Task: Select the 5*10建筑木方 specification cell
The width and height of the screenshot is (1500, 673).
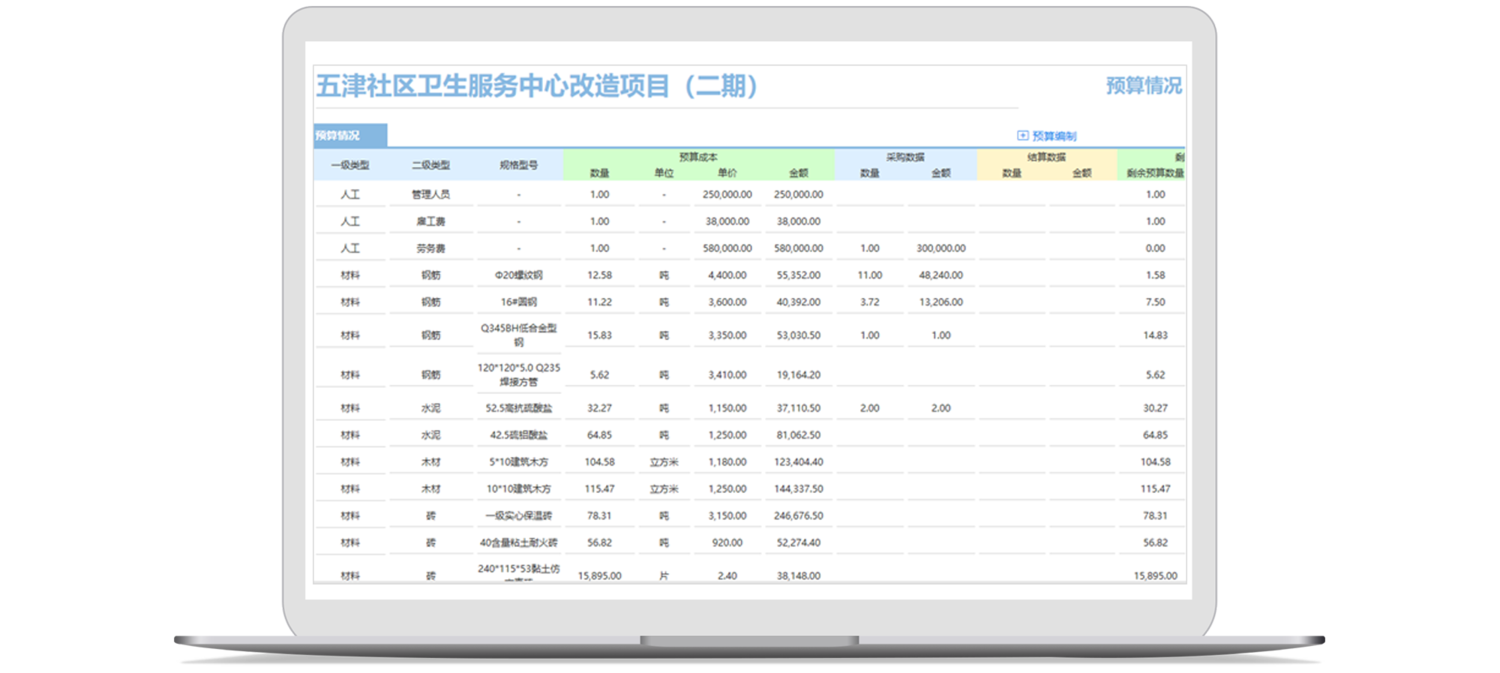Action: 519,462
